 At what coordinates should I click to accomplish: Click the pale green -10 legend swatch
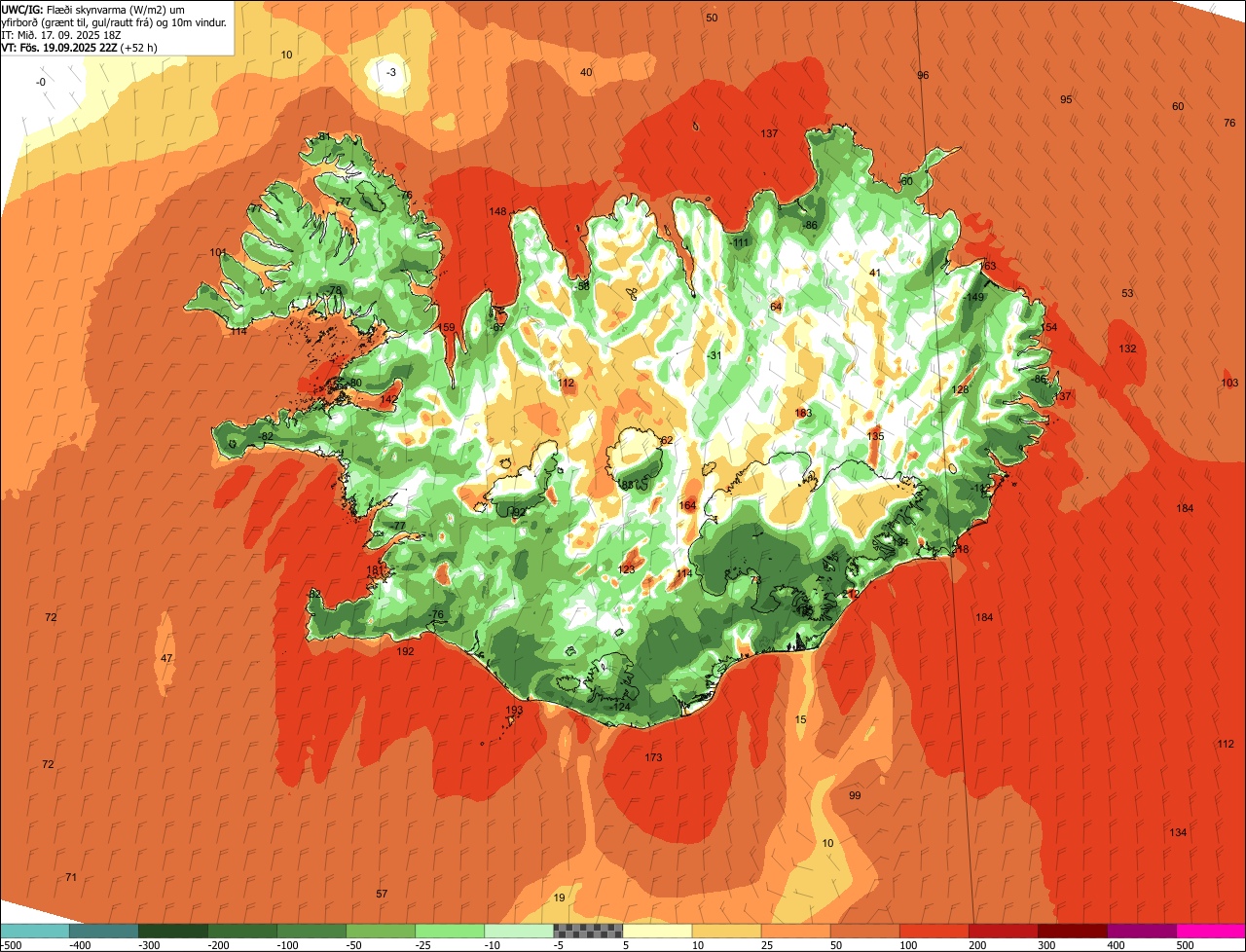(x=519, y=931)
